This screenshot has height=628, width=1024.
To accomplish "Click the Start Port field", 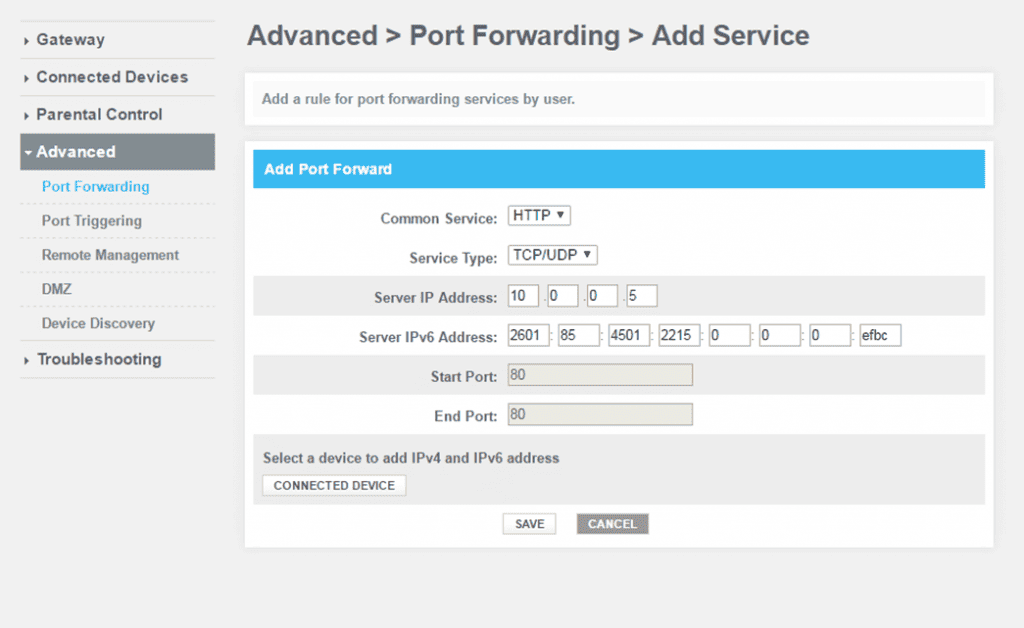I will (600, 375).
